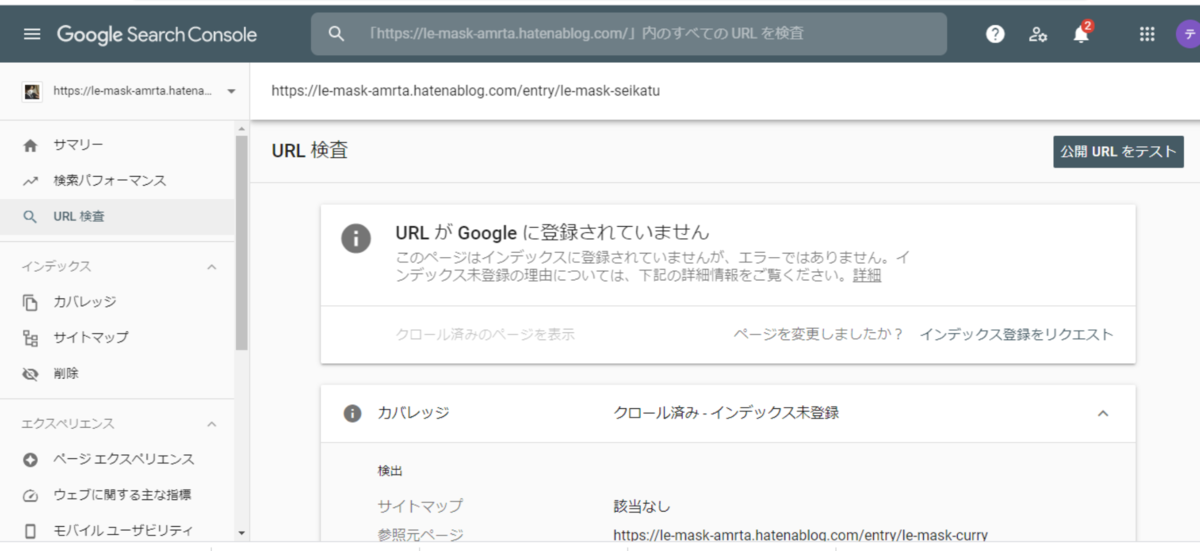Click the inspected URL text at top
Image resolution: width=1200 pixels, height=551 pixels.
(x=465, y=91)
